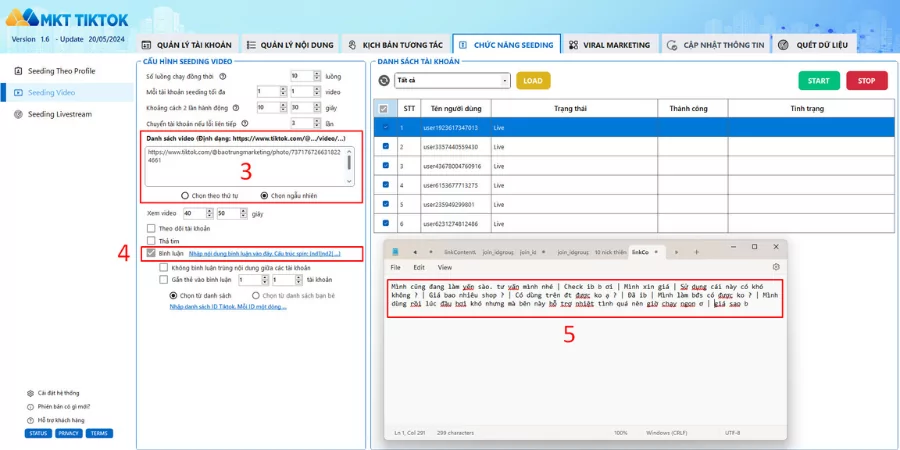This screenshot has height=450, width=900.
Task: Click the Cập Nhật Thông Tin tab icon
Action: (672, 45)
